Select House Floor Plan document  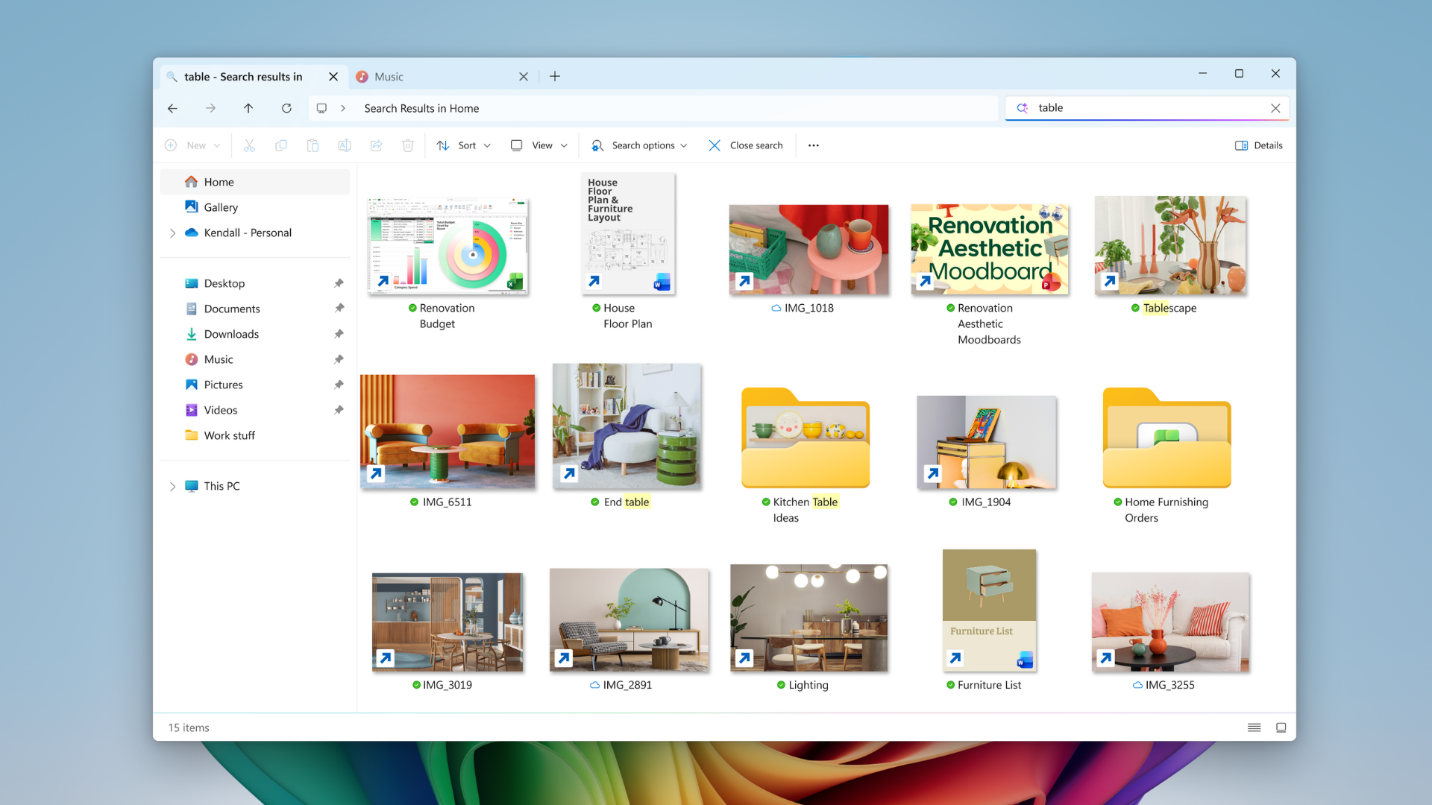628,233
